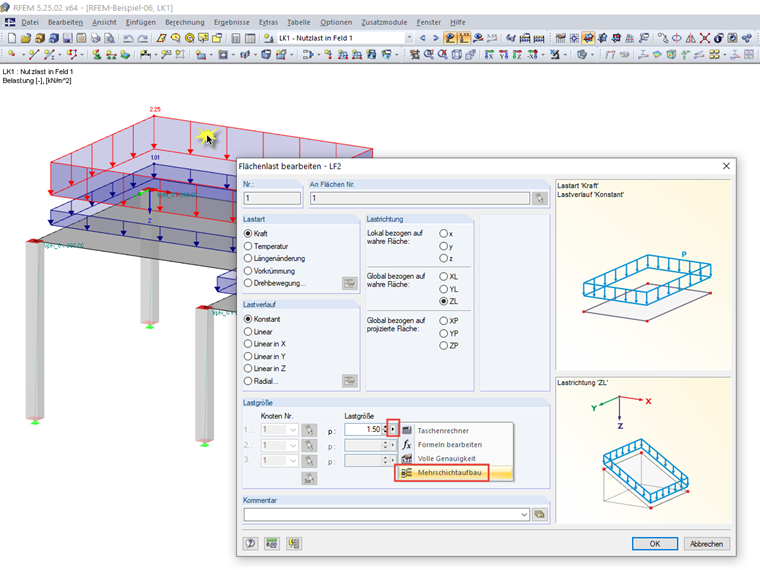Screen dimensions: 760x570
Task: Choose Mehrschichtaufbau from the context menu
Action: pyautogui.click(x=455, y=473)
